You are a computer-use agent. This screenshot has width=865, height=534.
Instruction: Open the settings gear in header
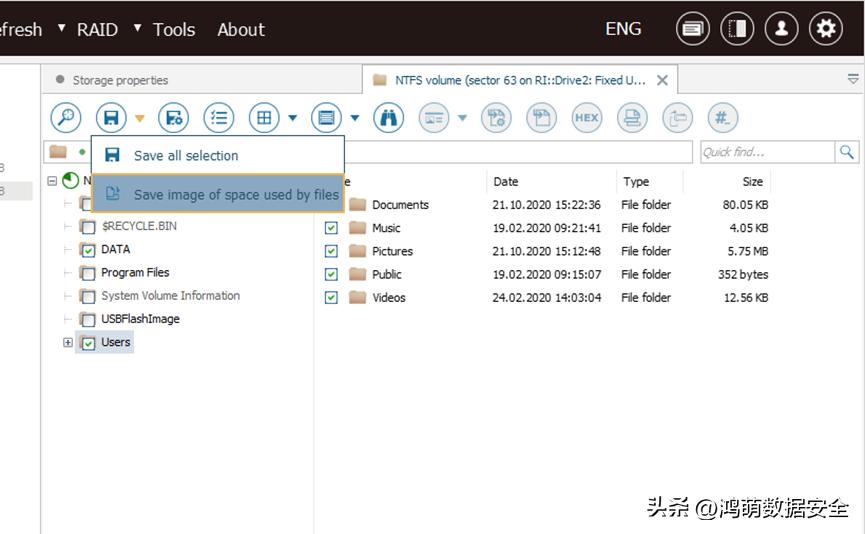826,29
